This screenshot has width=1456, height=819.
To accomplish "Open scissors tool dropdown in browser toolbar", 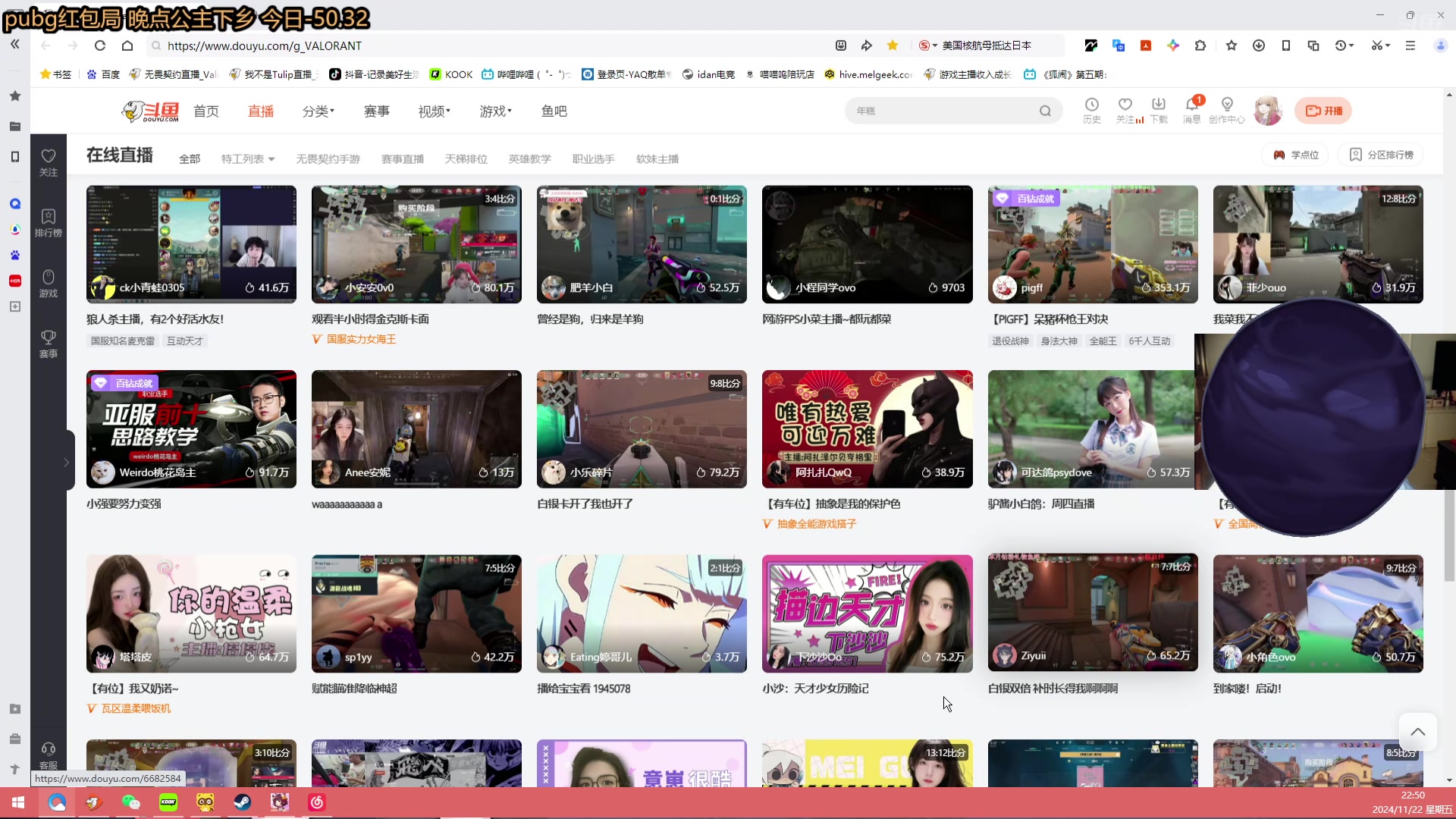I will (x=1381, y=45).
